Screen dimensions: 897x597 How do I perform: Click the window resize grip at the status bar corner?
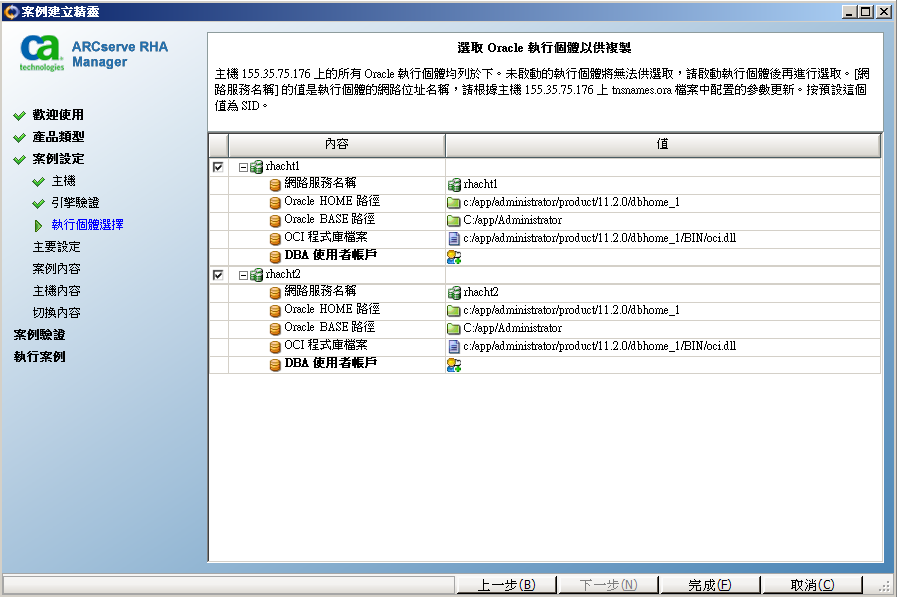pyautogui.click(x=886, y=587)
